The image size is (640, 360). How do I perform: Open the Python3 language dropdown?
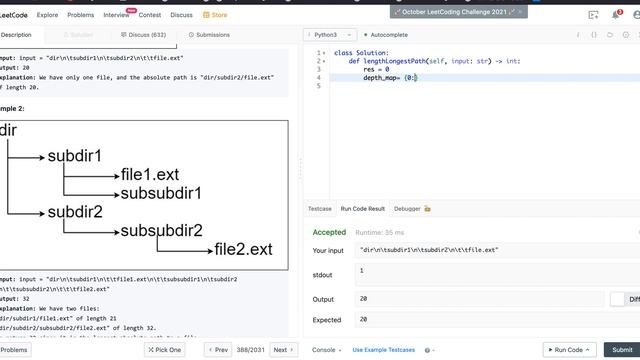pyautogui.click(x=330, y=35)
